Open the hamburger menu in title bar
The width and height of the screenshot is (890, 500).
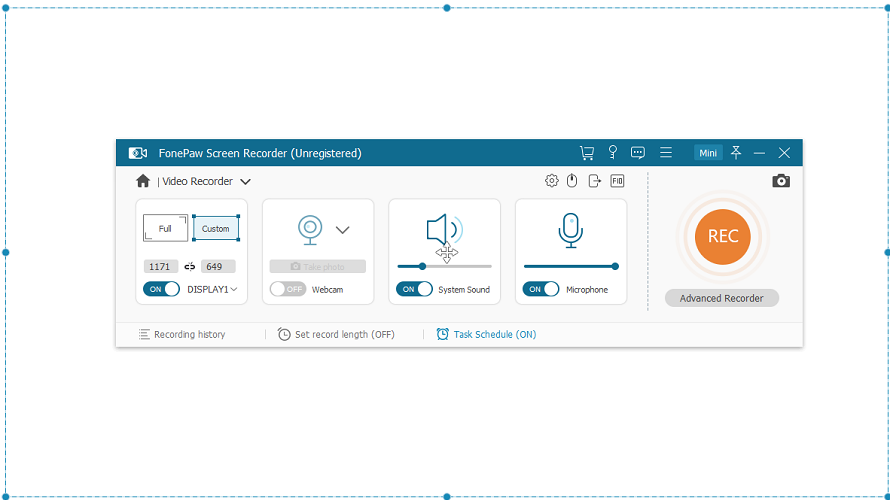(x=666, y=152)
